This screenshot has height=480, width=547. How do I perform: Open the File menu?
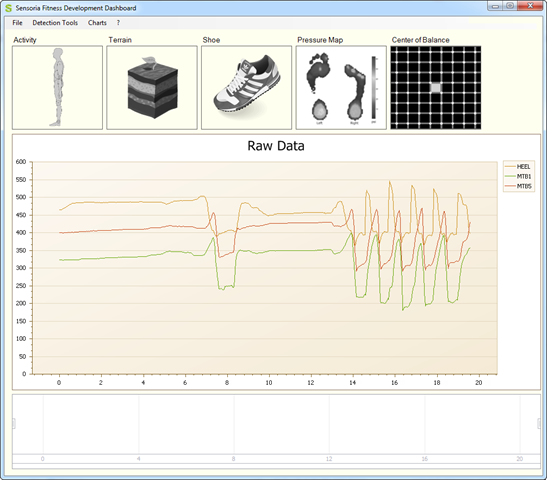point(17,23)
